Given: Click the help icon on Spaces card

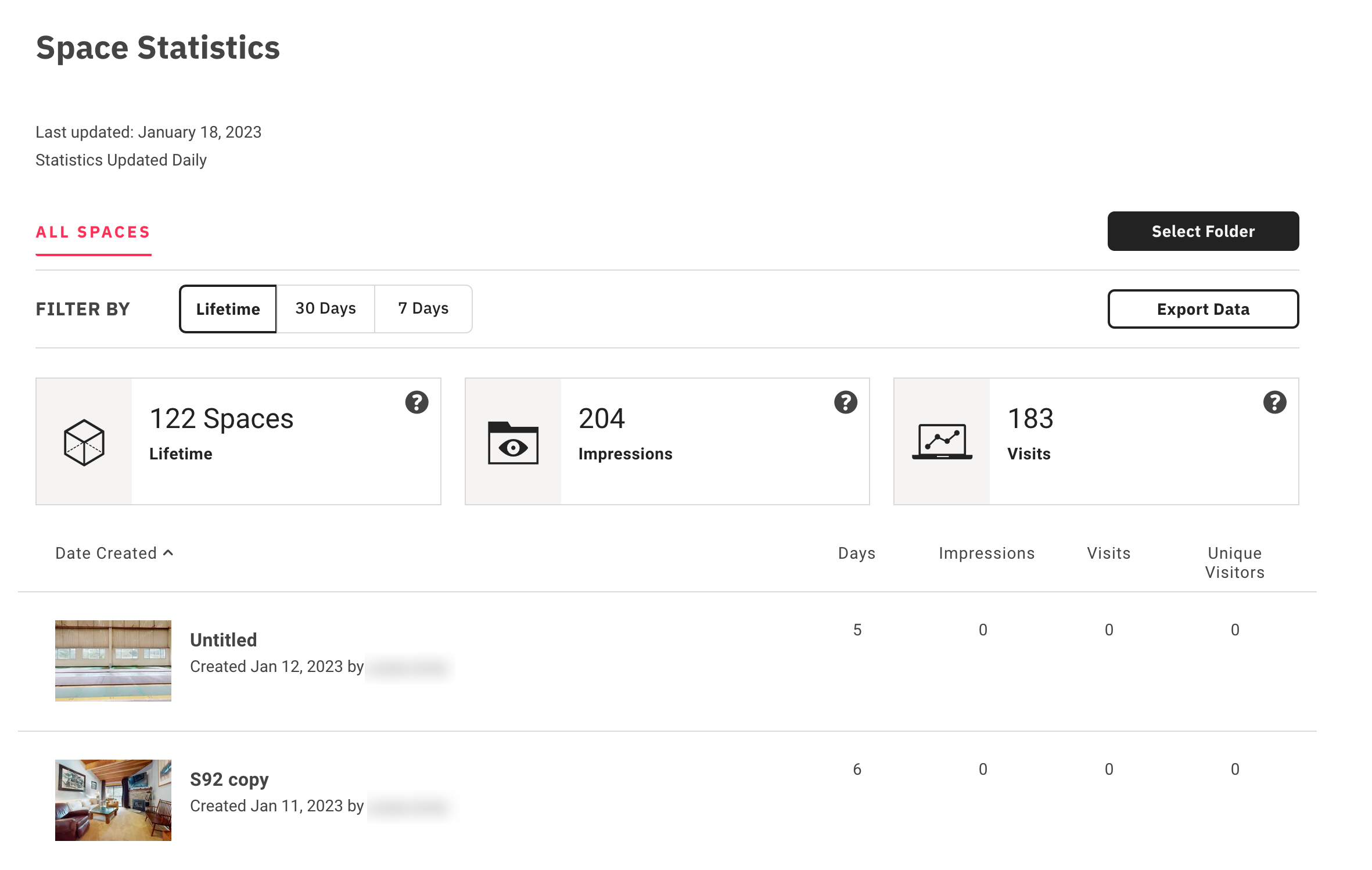Looking at the screenshot, I should (x=416, y=402).
